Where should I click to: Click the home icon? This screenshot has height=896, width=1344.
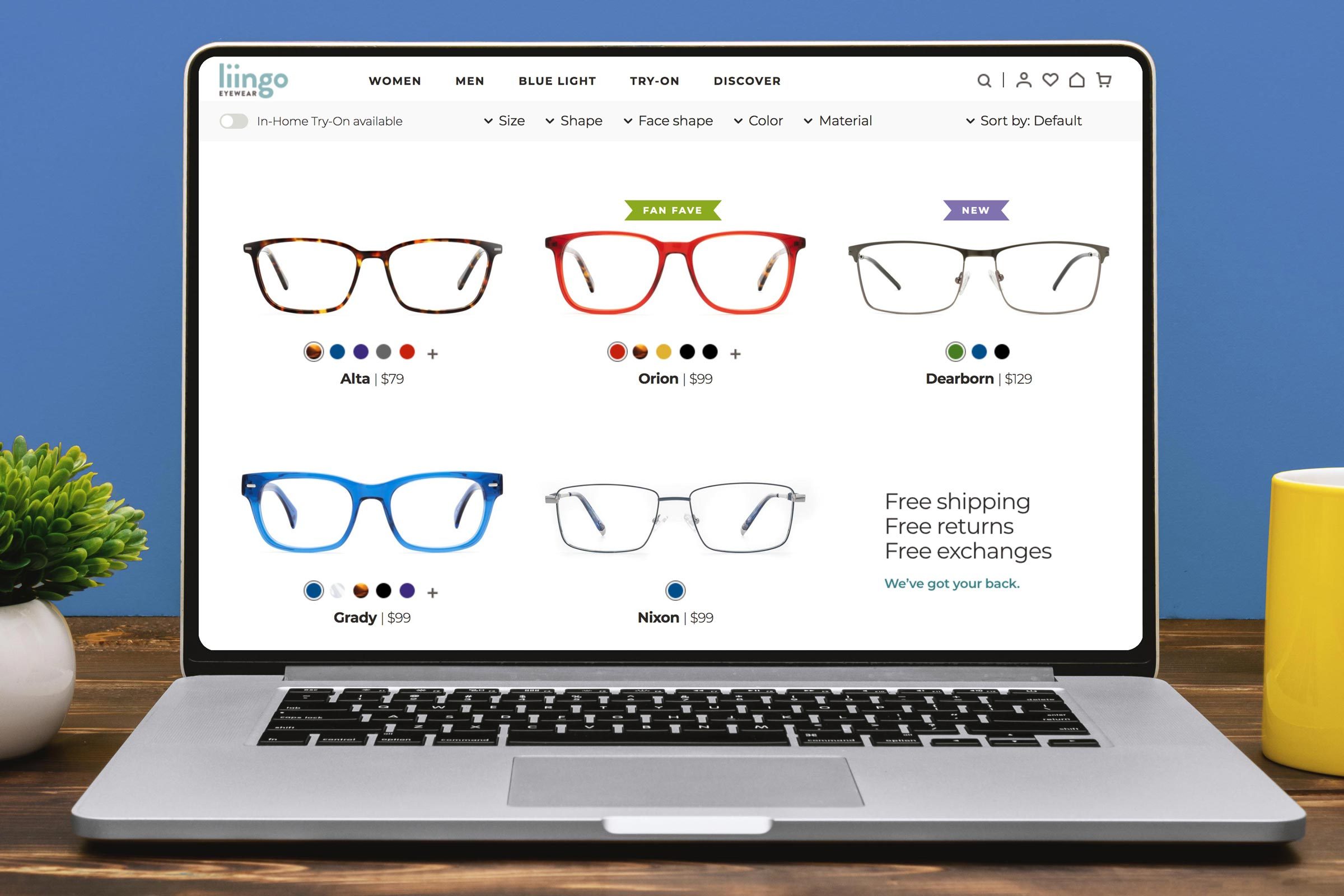coord(1075,80)
